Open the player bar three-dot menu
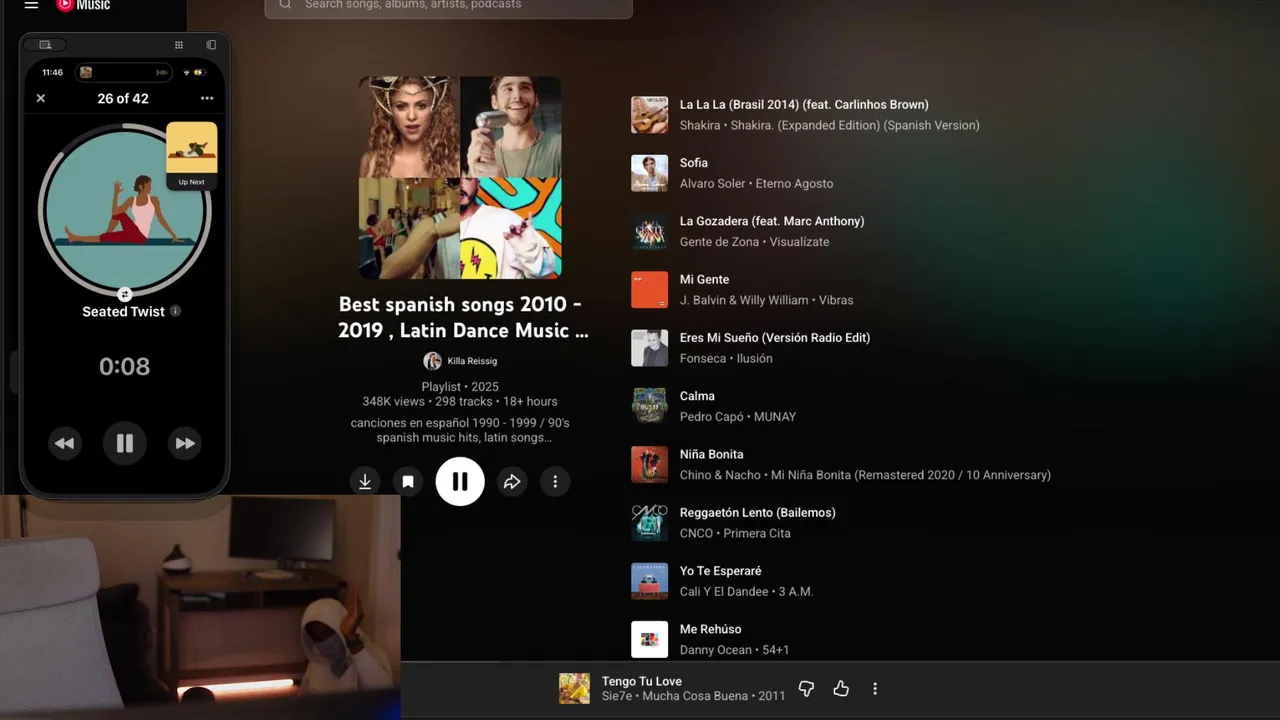This screenshot has width=1280, height=720. pyautogui.click(x=875, y=688)
